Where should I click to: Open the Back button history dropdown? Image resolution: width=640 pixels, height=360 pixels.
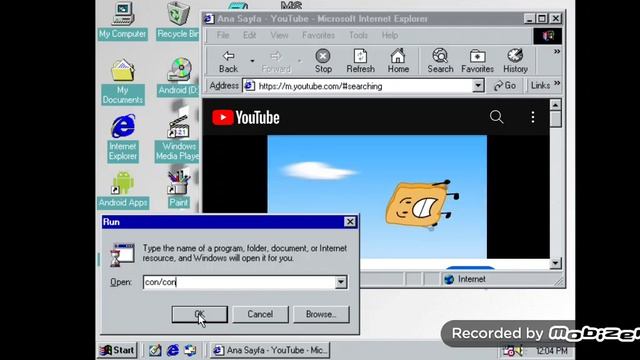pos(252,61)
